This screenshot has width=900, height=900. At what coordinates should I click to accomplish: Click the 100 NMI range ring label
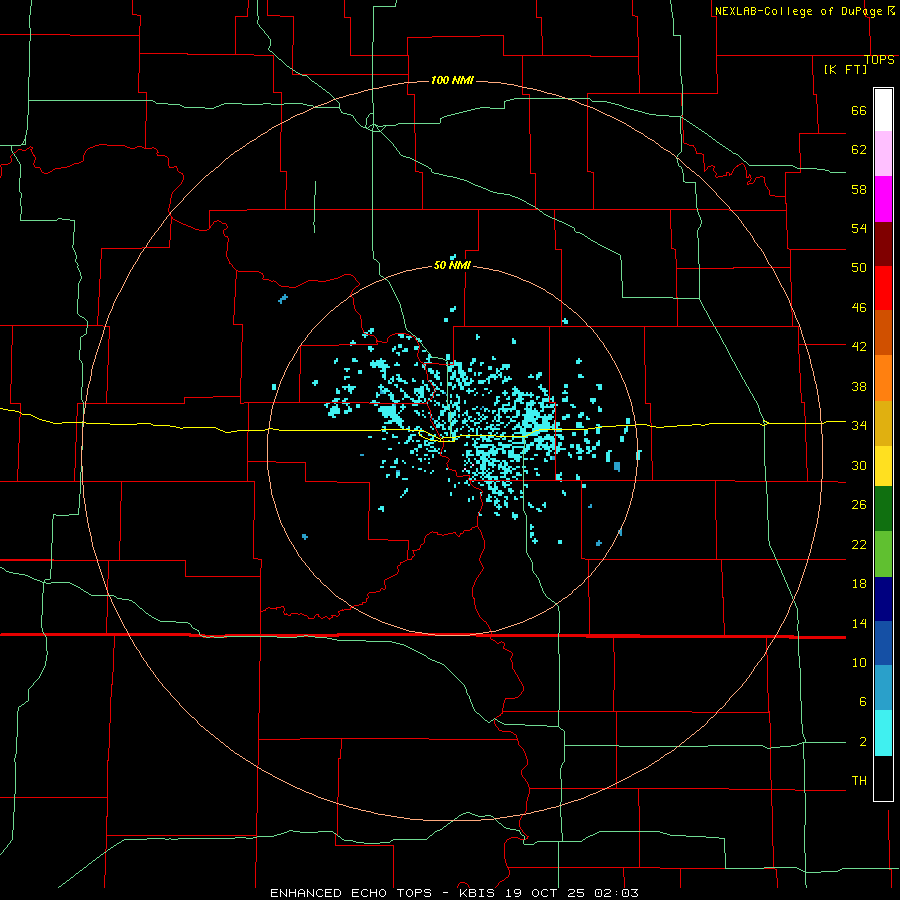452,80
